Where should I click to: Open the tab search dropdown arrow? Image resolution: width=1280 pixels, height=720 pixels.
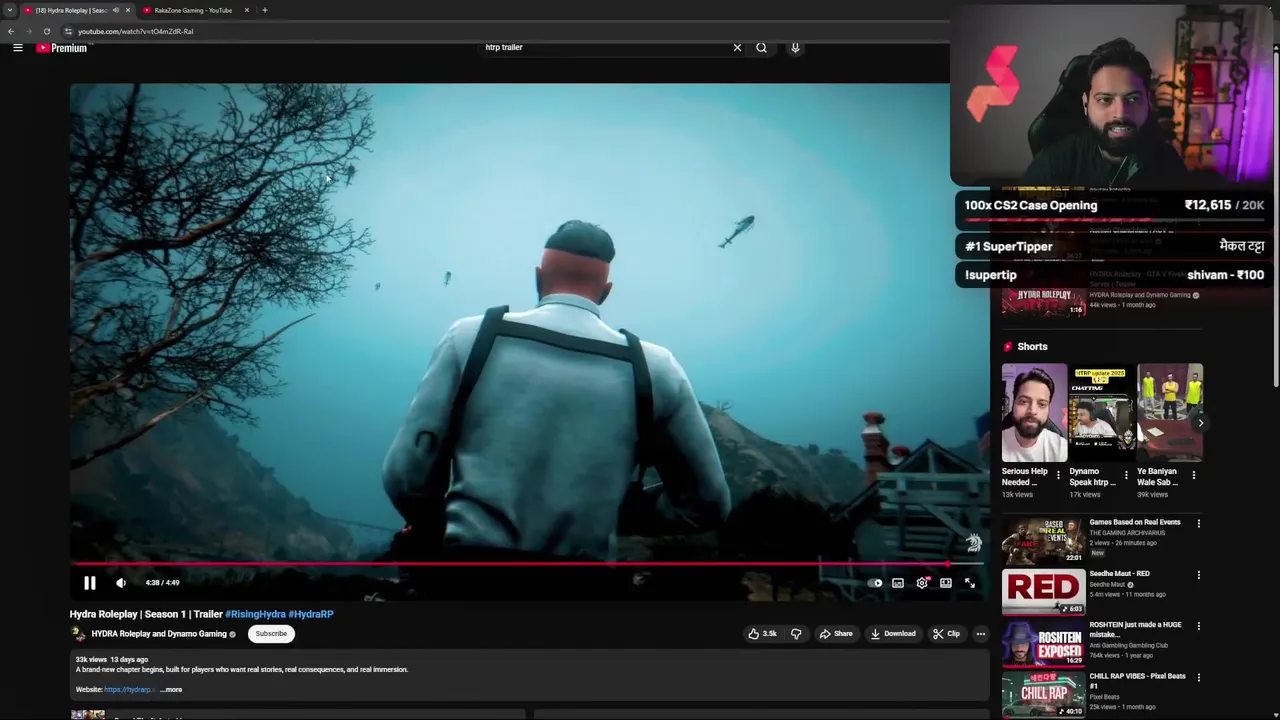tap(9, 10)
